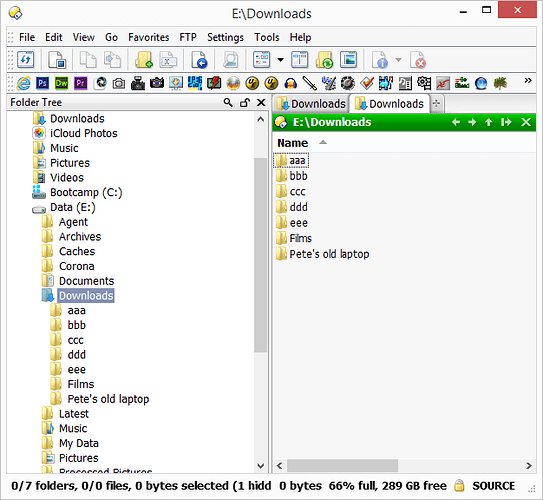This screenshot has width=543, height=500.
Task: Open the view mode dropdown arrow
Action: 281,60
